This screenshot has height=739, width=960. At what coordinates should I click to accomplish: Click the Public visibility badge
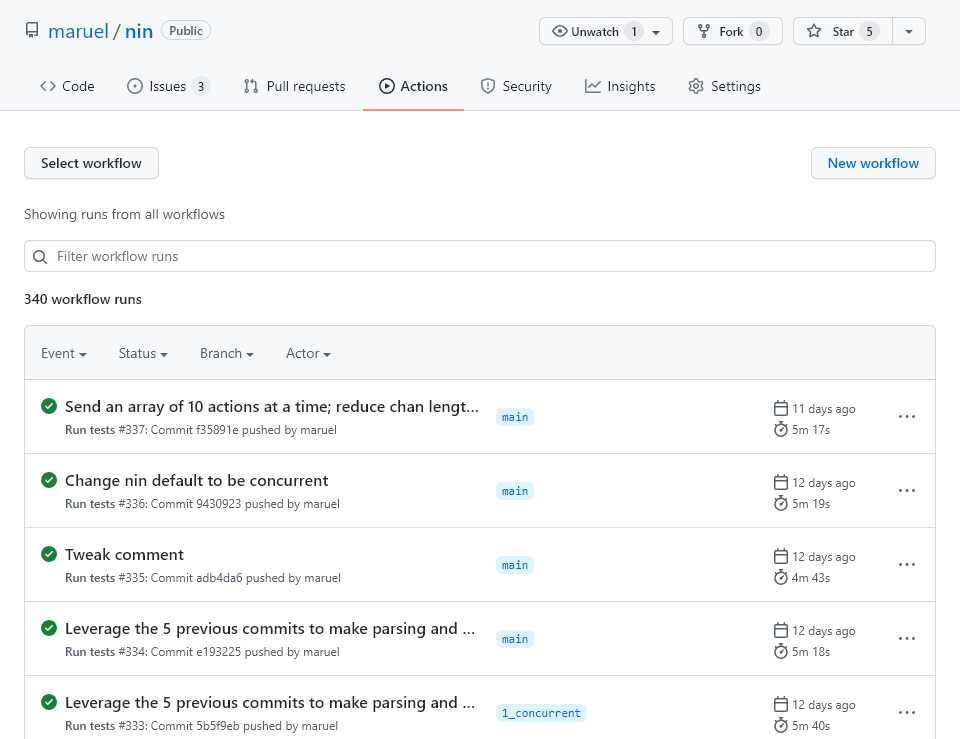point(186,31)
